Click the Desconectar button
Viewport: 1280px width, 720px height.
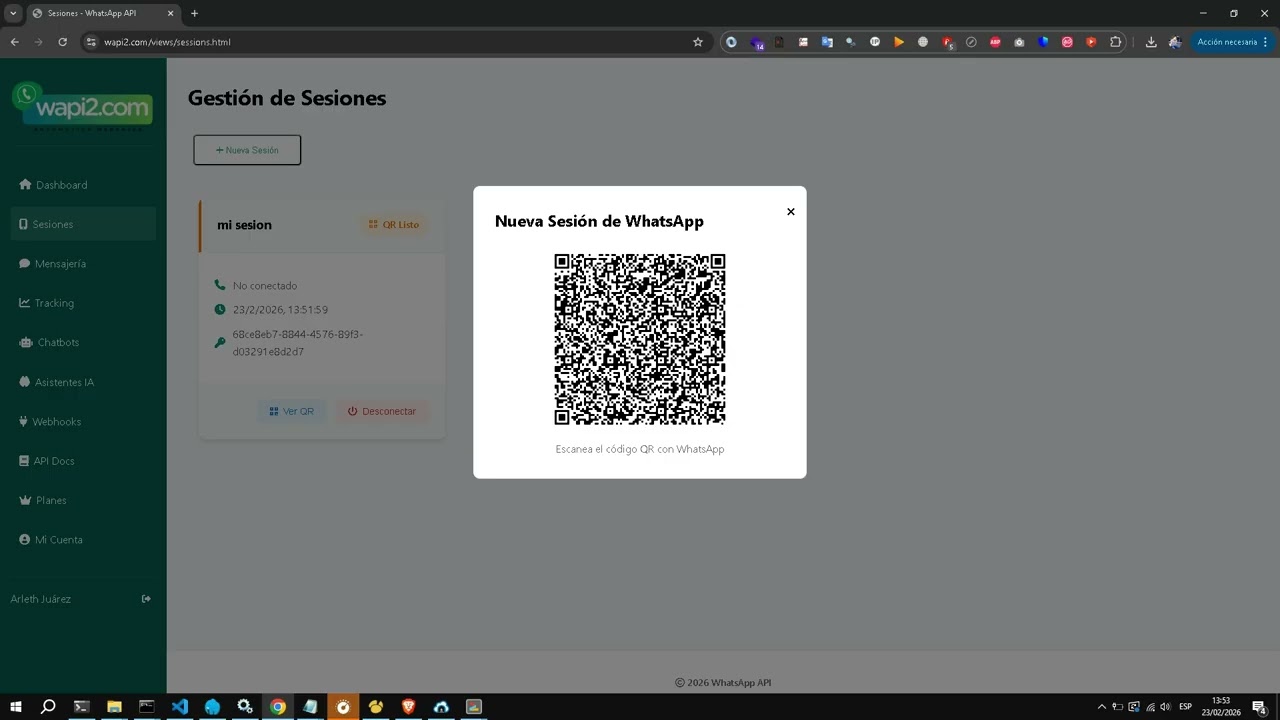point(382,411)
